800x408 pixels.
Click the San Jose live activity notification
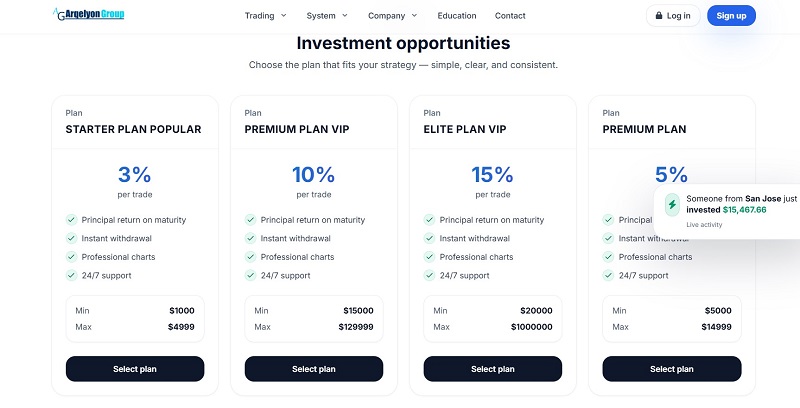click(727, 211)
